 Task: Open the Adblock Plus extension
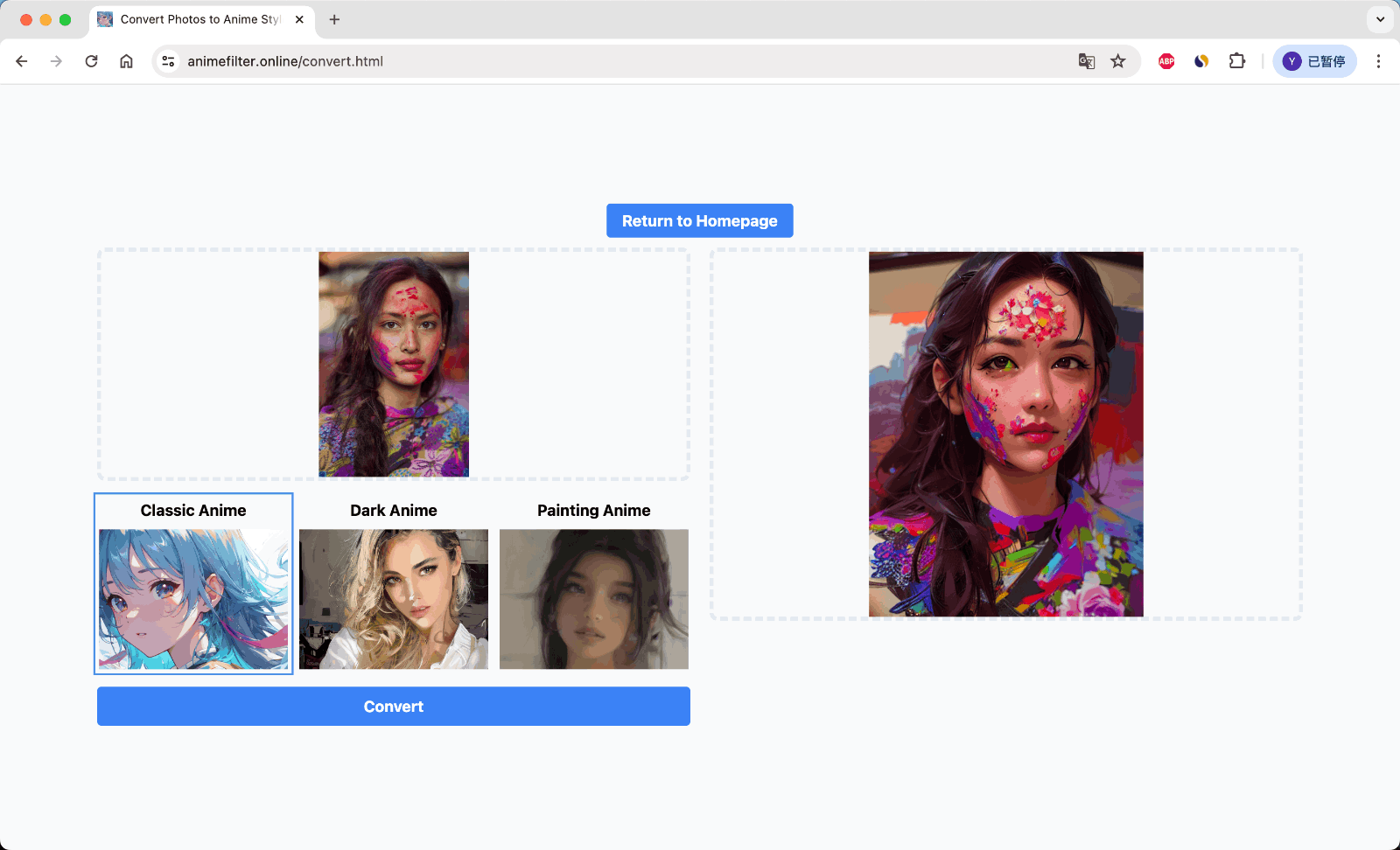(1165, 61)
